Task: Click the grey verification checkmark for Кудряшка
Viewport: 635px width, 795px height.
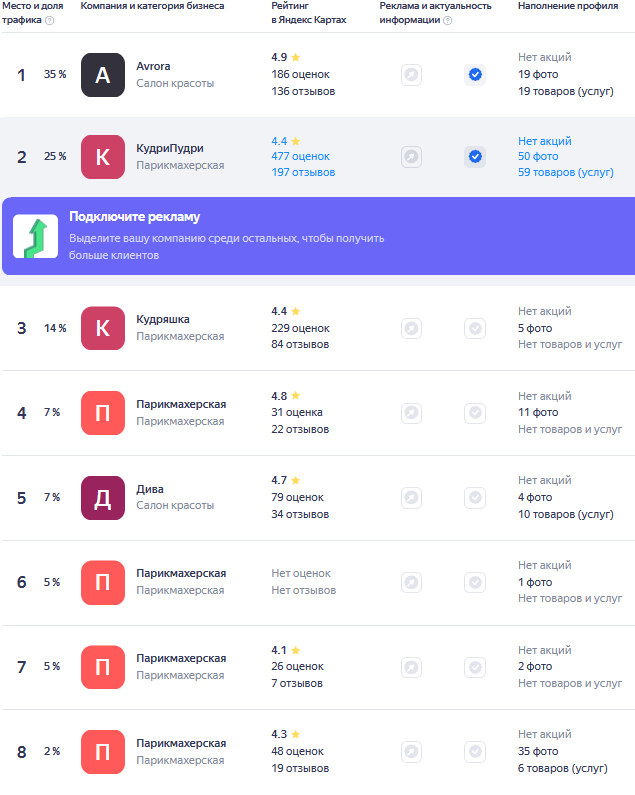Action: click(475, 329)
